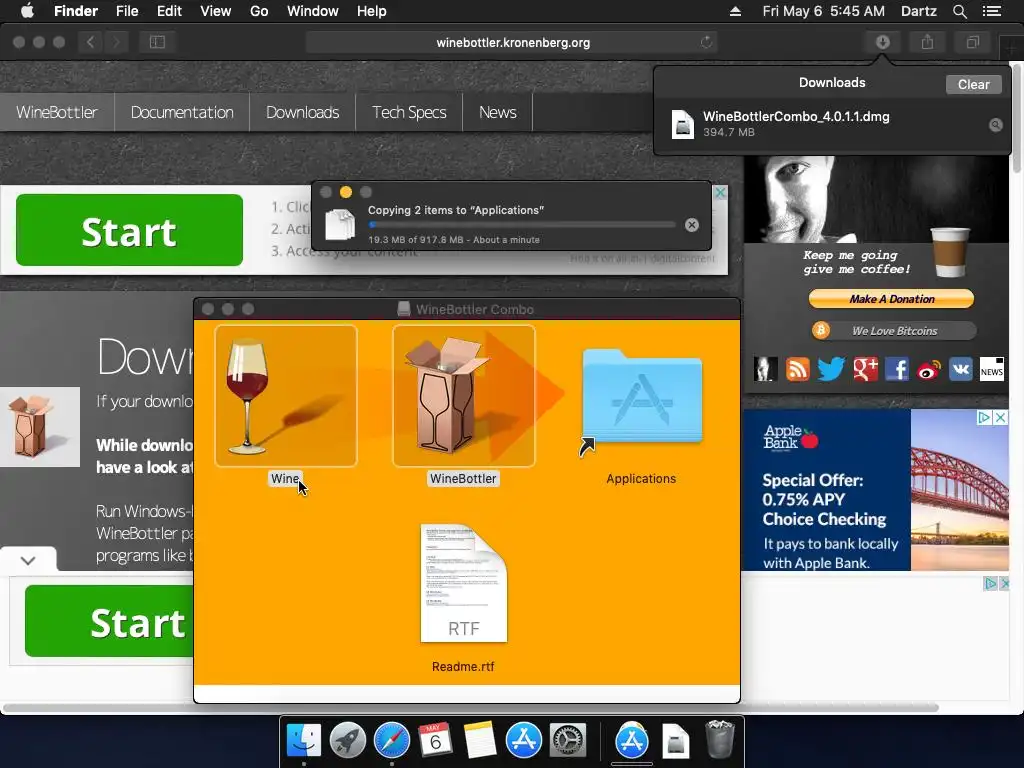Collapse the bottom ad with chevron
Image resolution: width=1024 pixels, height=768 pixels.
click(x=28, y=560)
